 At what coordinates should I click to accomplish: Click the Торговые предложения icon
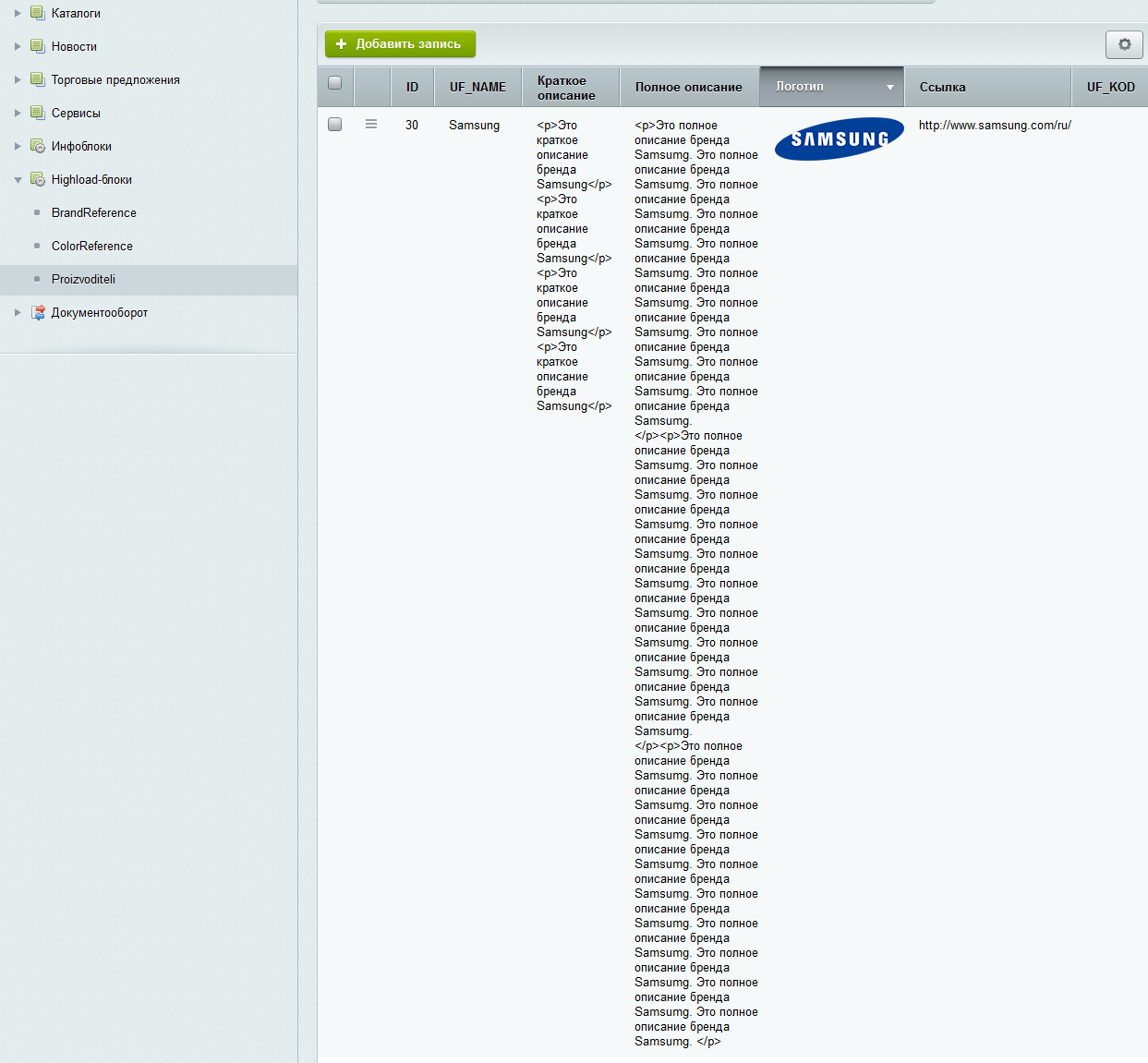coord(37,79)
